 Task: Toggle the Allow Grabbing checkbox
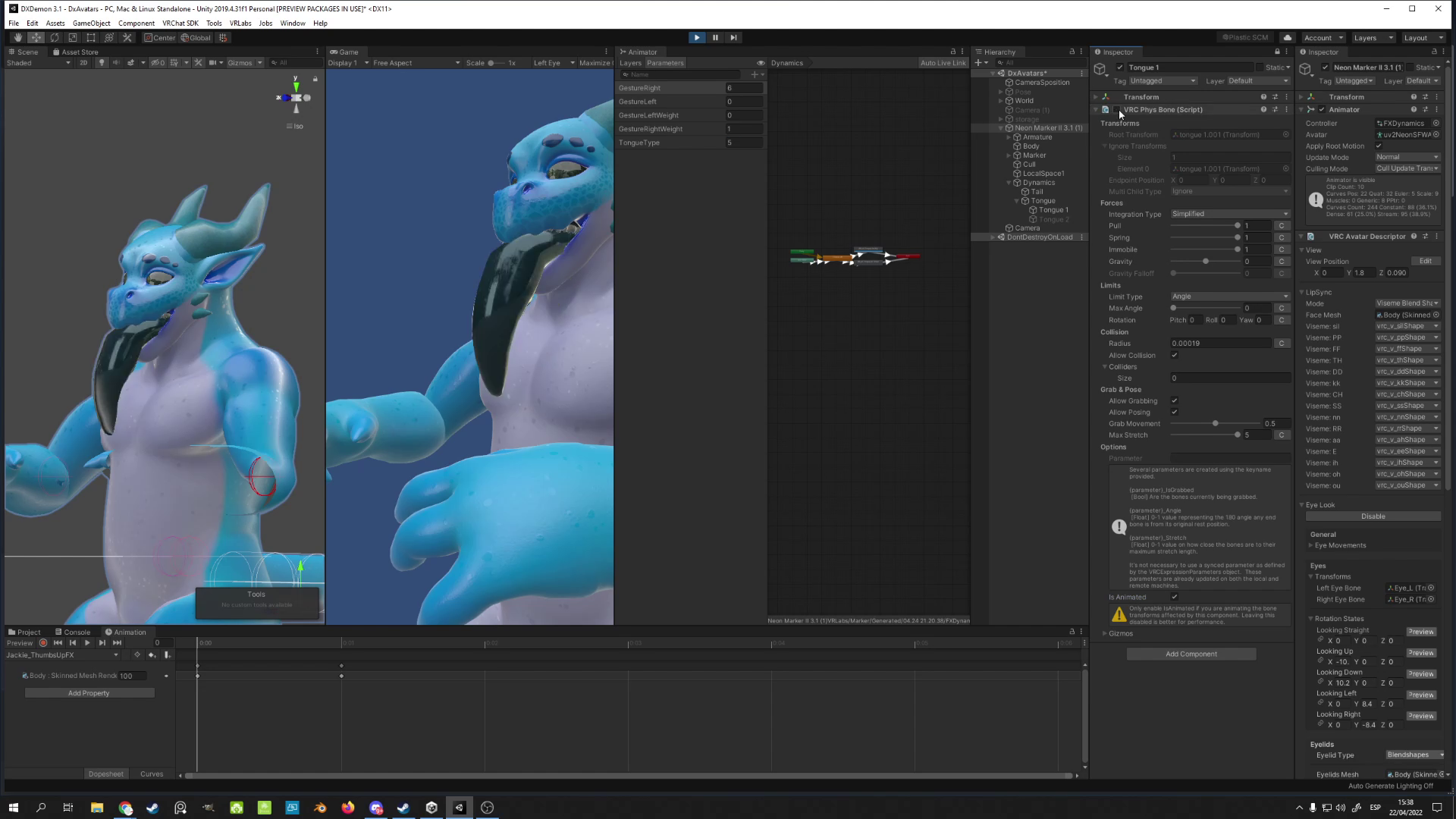[x=1175, y=401]
